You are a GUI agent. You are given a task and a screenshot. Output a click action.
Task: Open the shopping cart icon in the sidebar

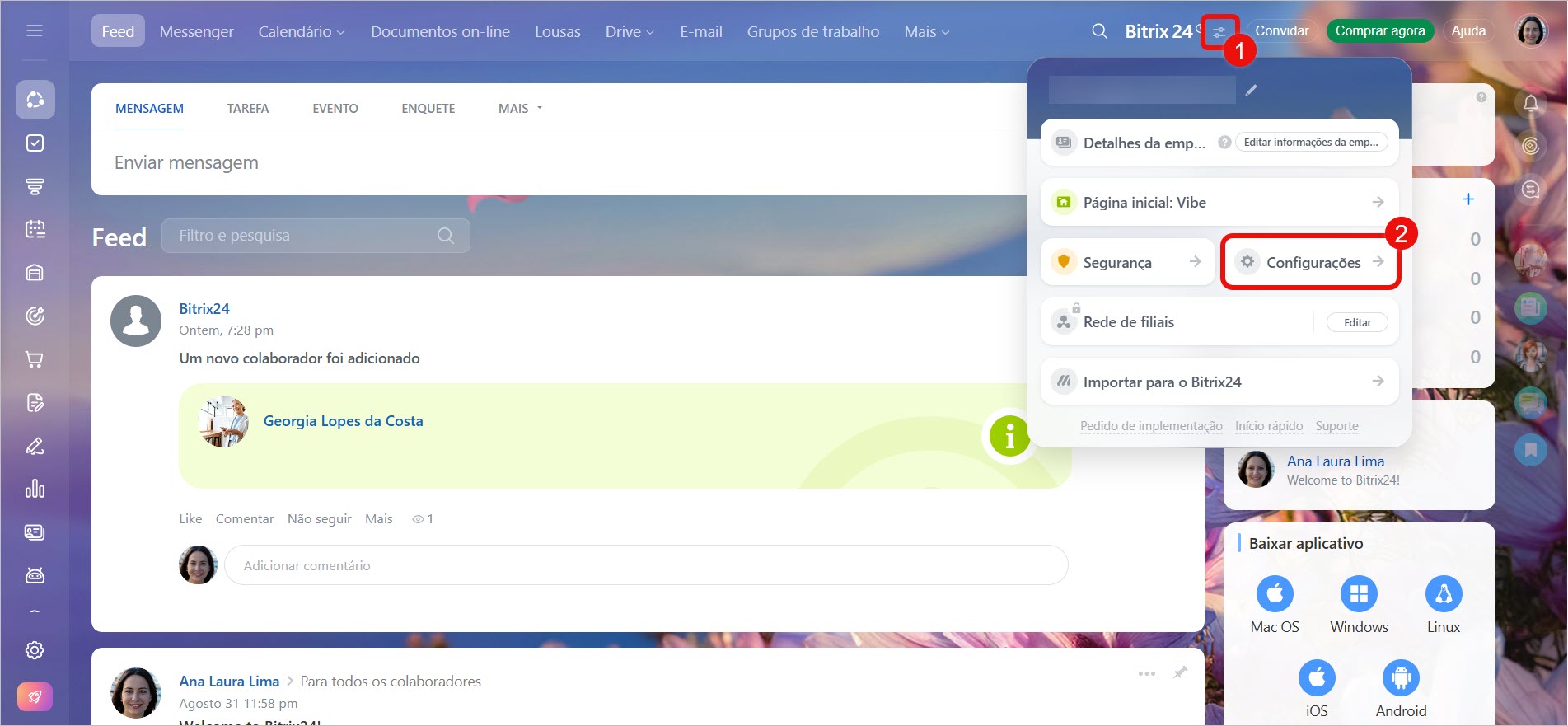pos(35,359)
